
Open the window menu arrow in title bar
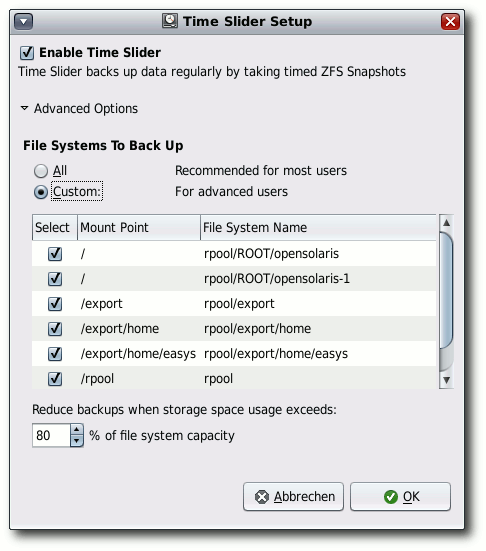click(x=24, y=22)
